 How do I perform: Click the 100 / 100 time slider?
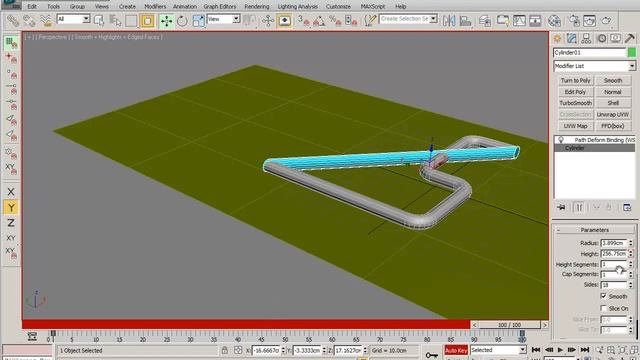tap(509, 325)
